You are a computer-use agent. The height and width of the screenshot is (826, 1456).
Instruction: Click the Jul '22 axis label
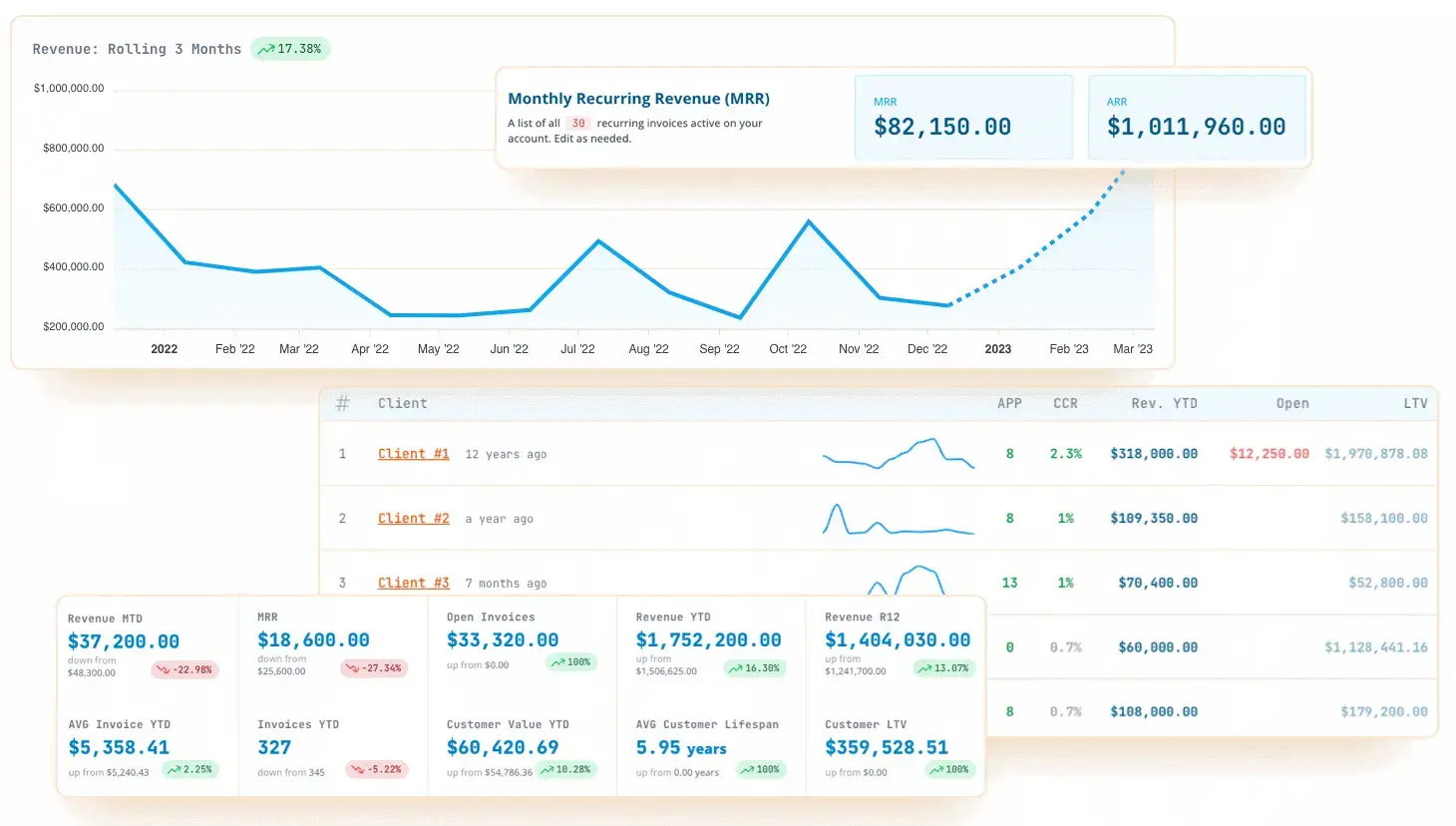pos(577,349)
